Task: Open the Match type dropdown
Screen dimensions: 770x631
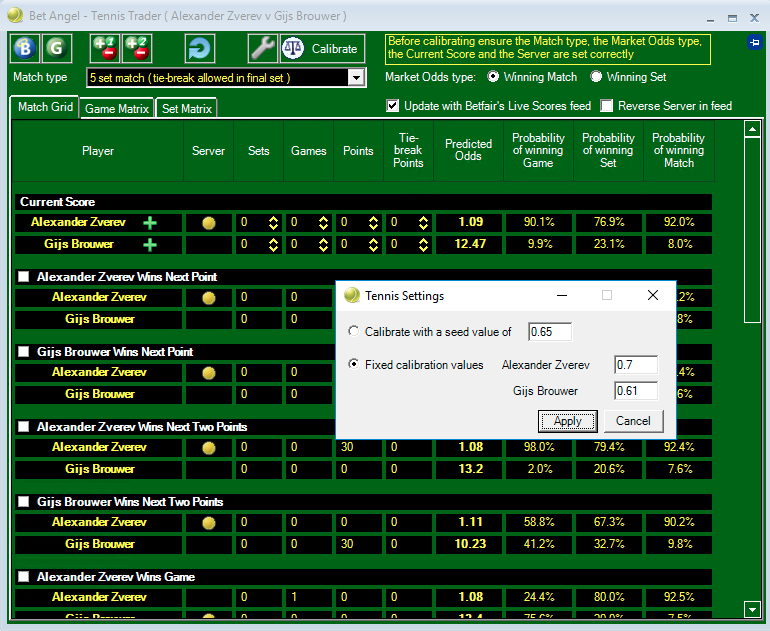Action: (356, 78)
